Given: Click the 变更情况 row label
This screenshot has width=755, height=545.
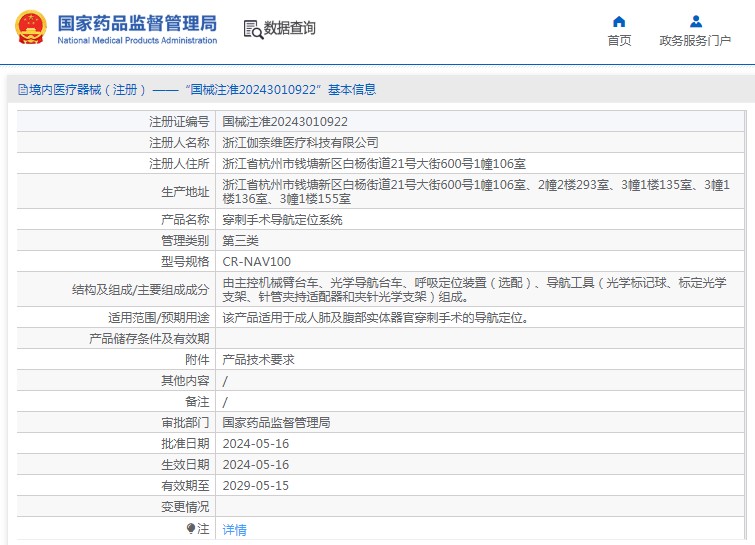Looking at the screenshot, I should (x=185, y=506).
